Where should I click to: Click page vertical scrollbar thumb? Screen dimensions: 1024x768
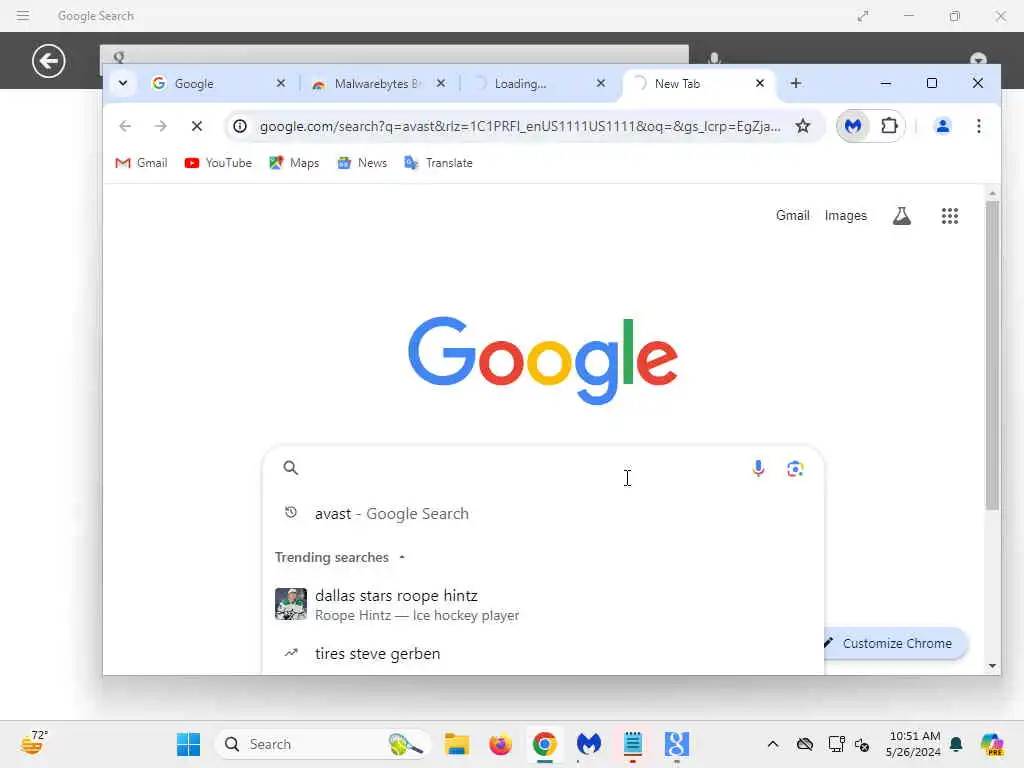pos(992,356)
